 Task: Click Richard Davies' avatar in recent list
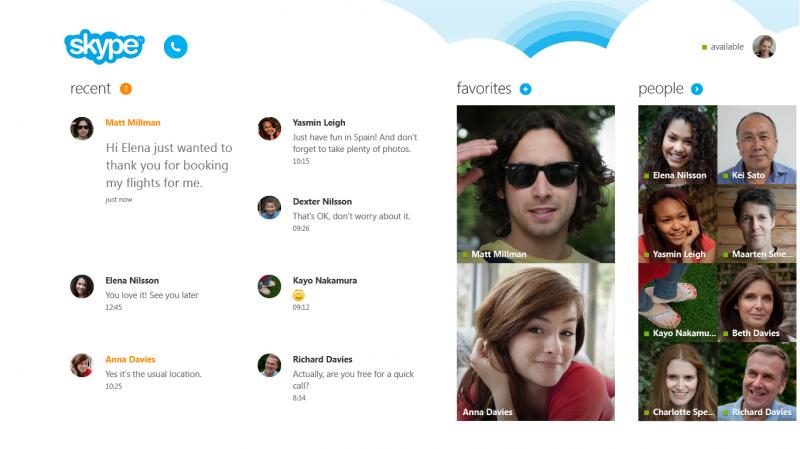(x=269, y=365)
